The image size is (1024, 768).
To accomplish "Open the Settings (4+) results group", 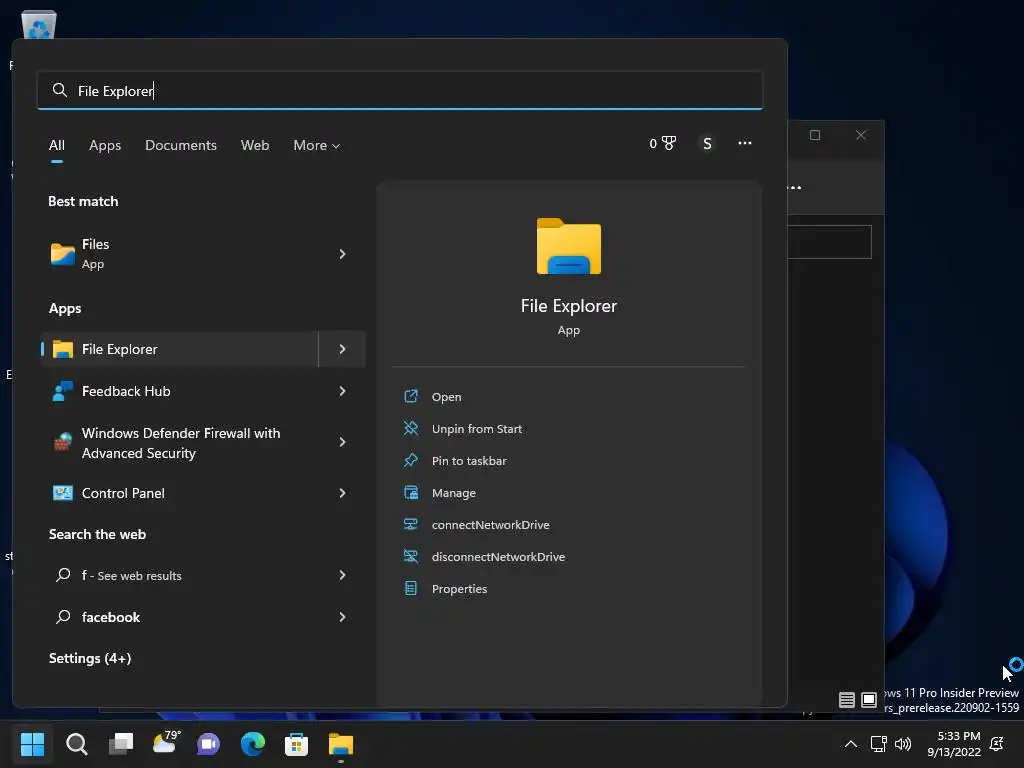I will (x=90, y=658).
